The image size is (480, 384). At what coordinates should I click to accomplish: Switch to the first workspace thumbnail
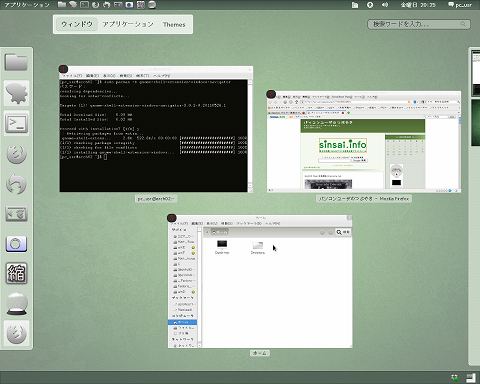coord(476,73)
